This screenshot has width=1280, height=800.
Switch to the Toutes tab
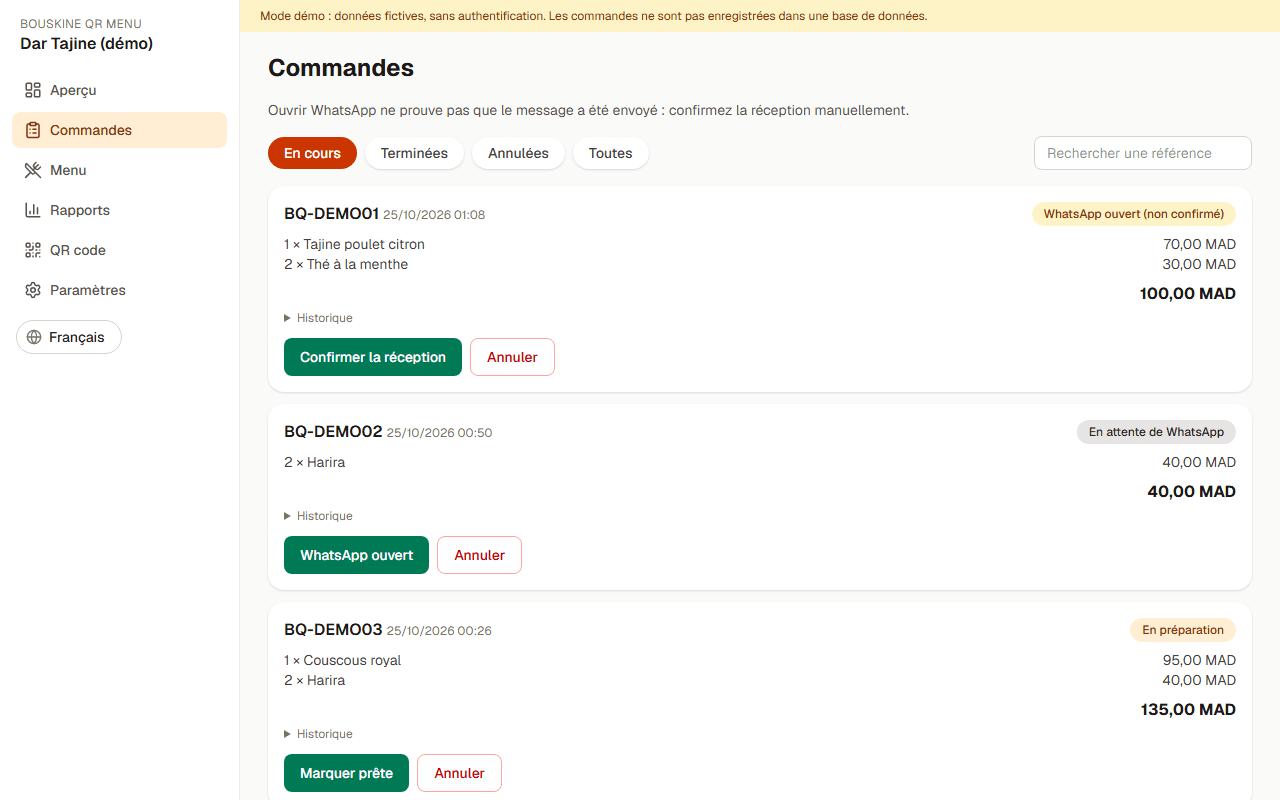pos(611,153)
